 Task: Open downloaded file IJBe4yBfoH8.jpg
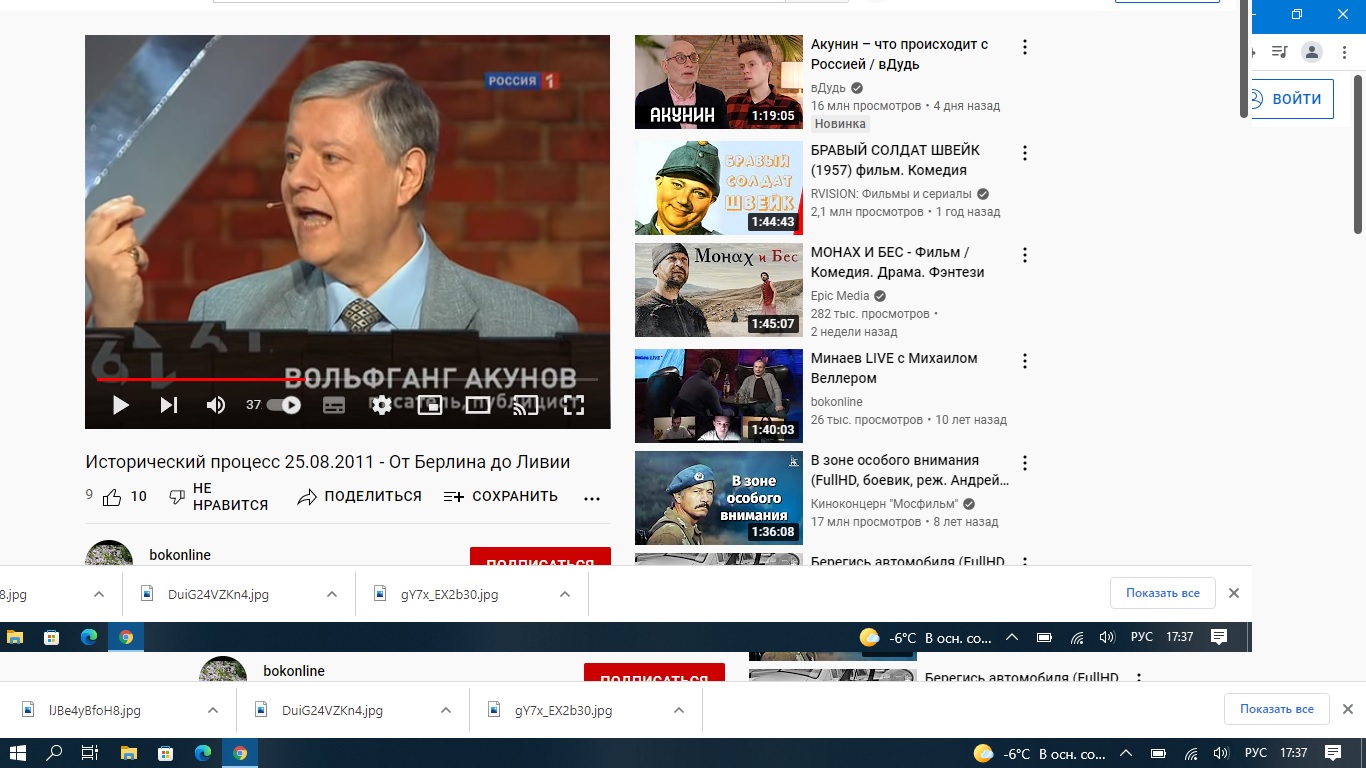tap(95, 711)
